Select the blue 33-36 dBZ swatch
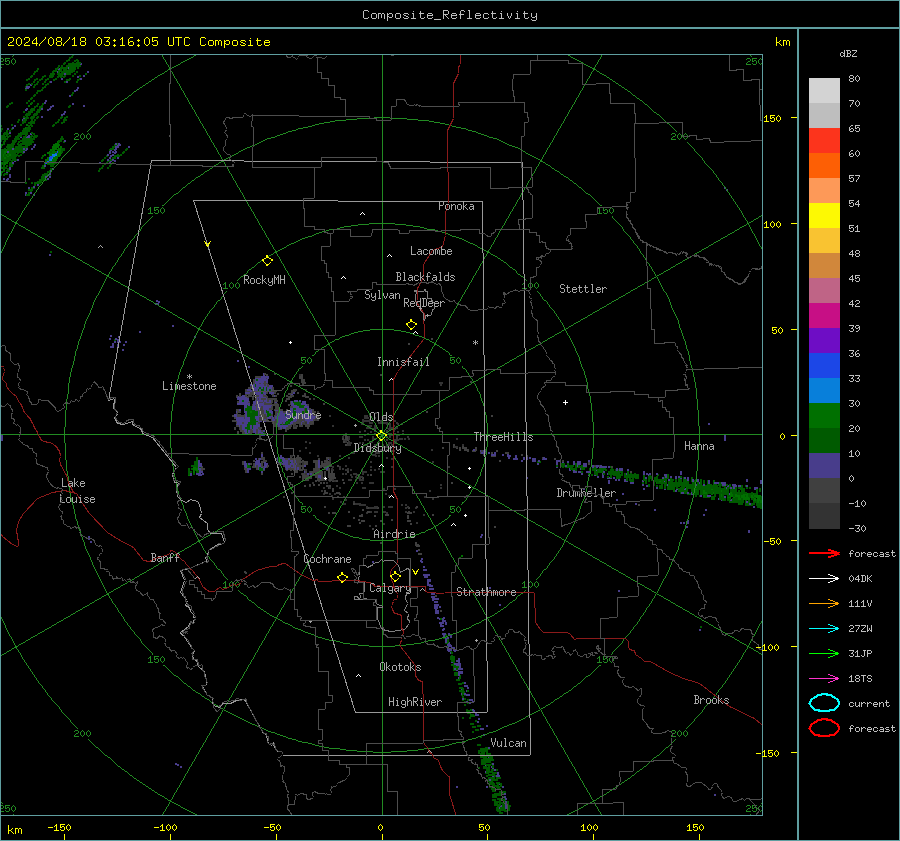The image size is (900, 841). (x=824, y=366)
